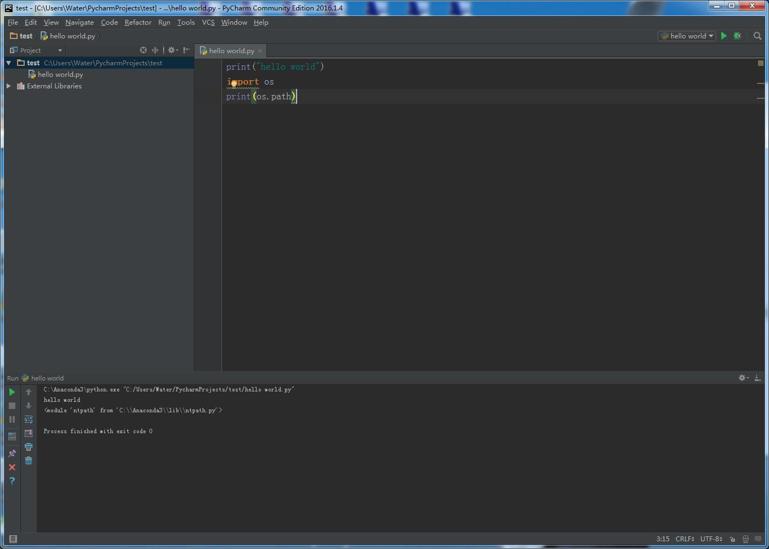Select the test root folder row
Viewport: 769px width, 549px height.
99,63
